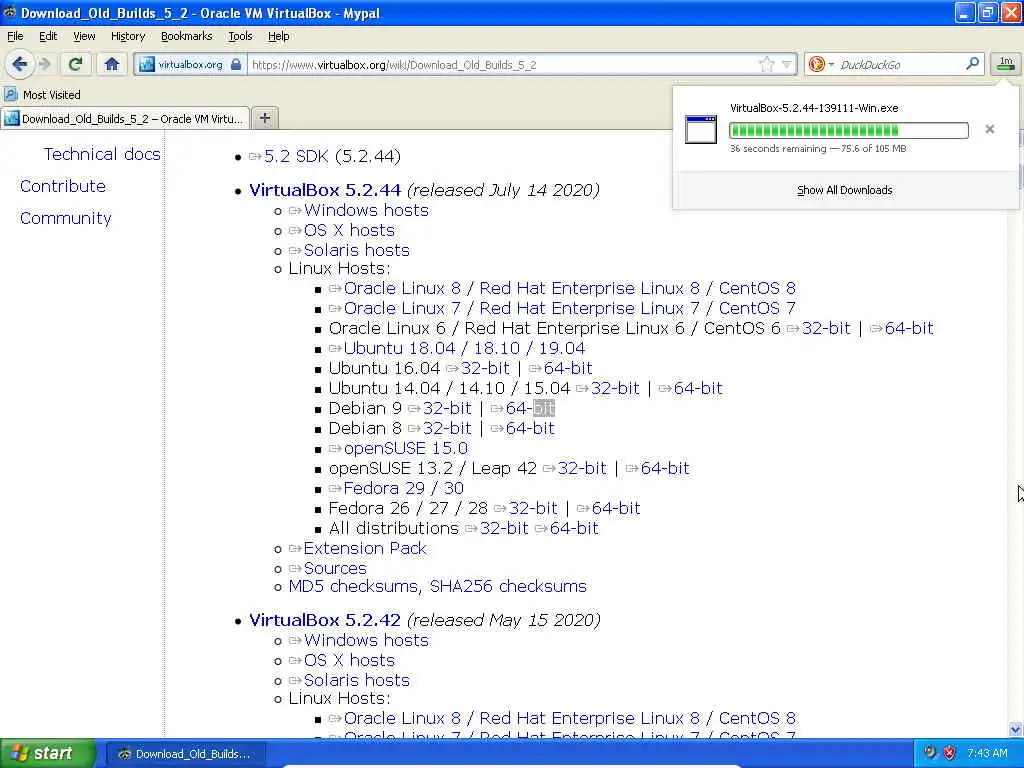Open 5.2.44 Sources link
Screen dimensions: 1024x768
coord(335,568)
